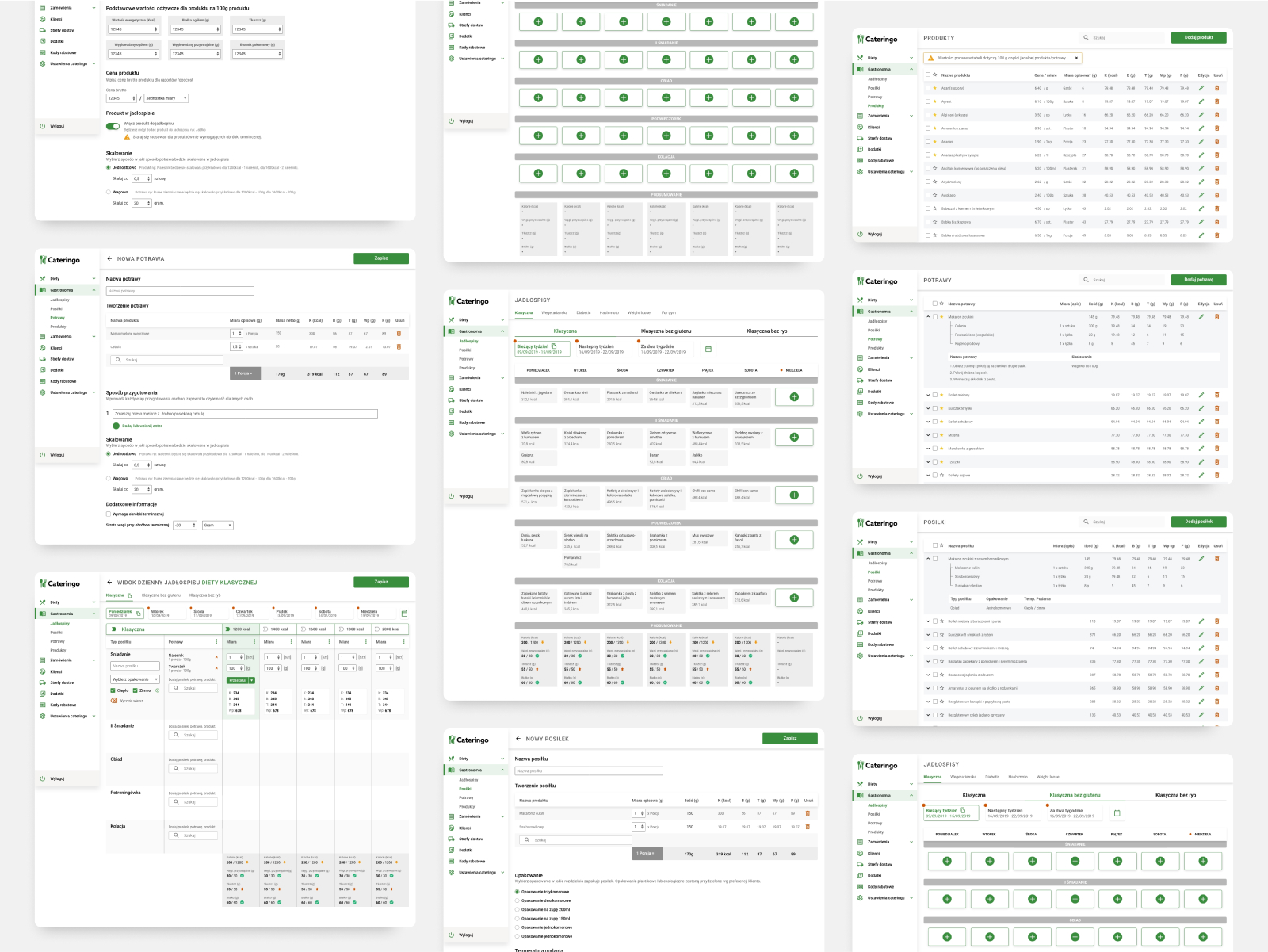
Task: Click the 'Dodaj potrawę' button
Action: point(1198,279)
